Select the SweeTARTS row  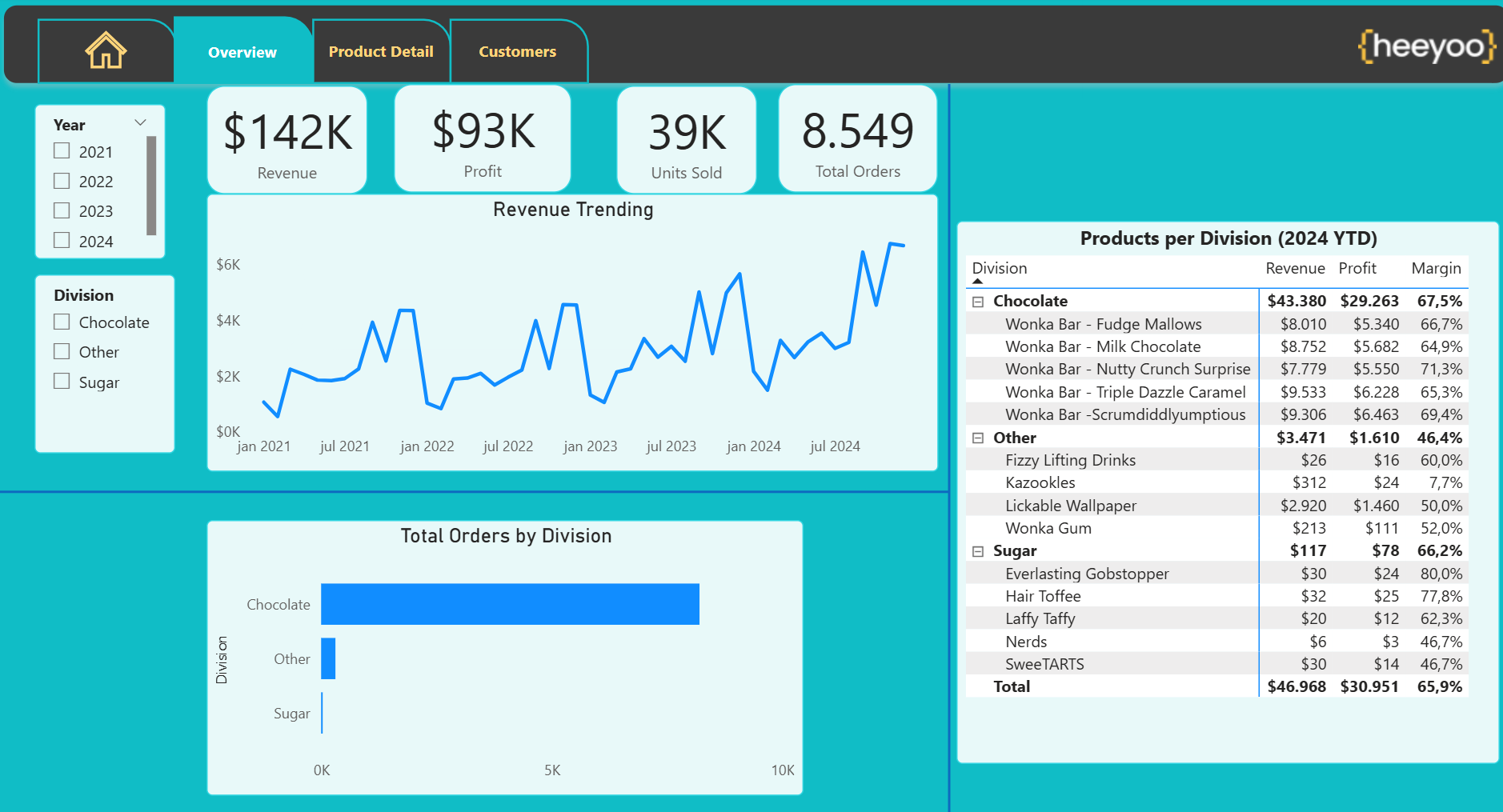(1216, 664)
